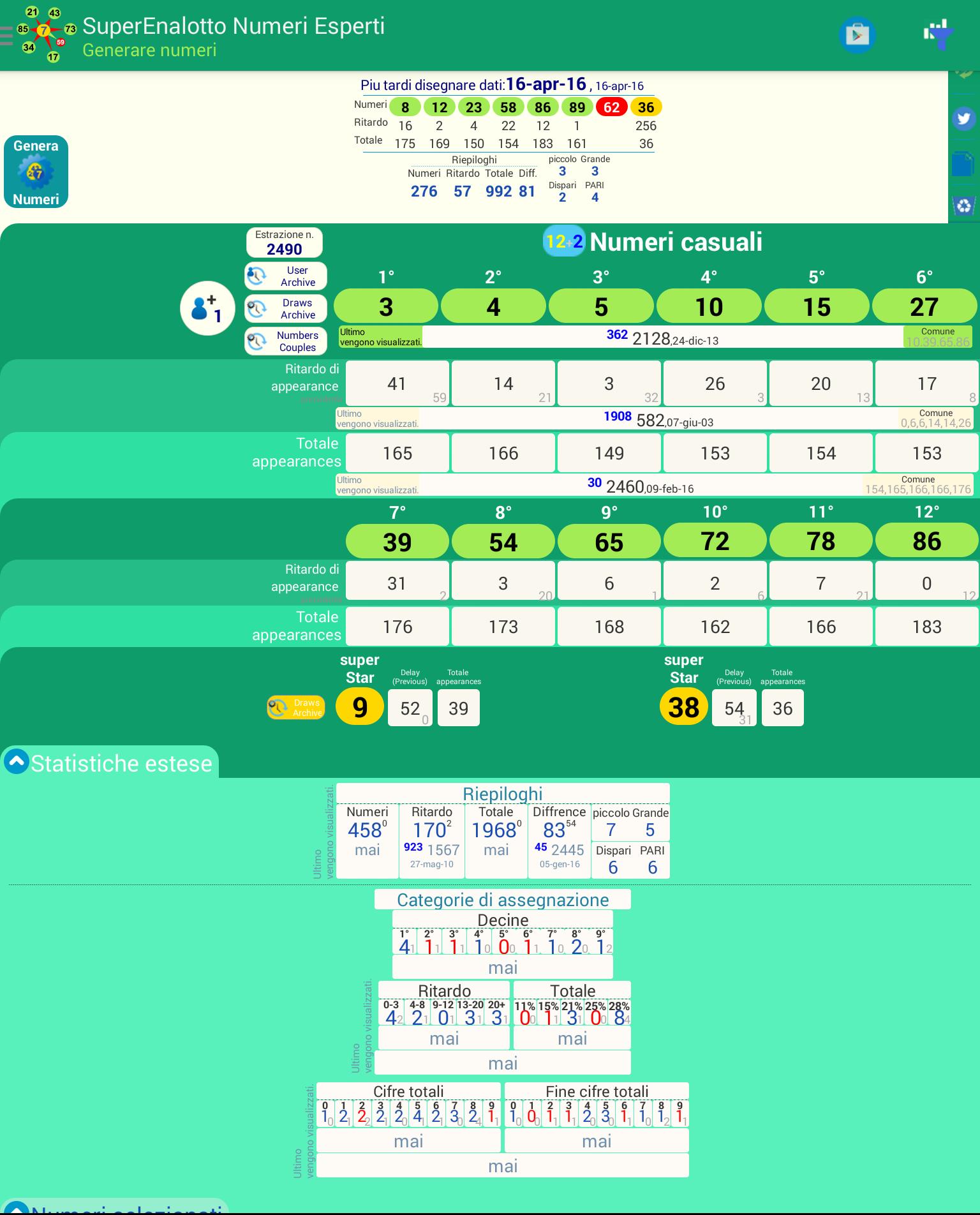Click the 16-apr-16 draw date
The height and width of the screenshot is (1215, 980).
coord(546,84)
